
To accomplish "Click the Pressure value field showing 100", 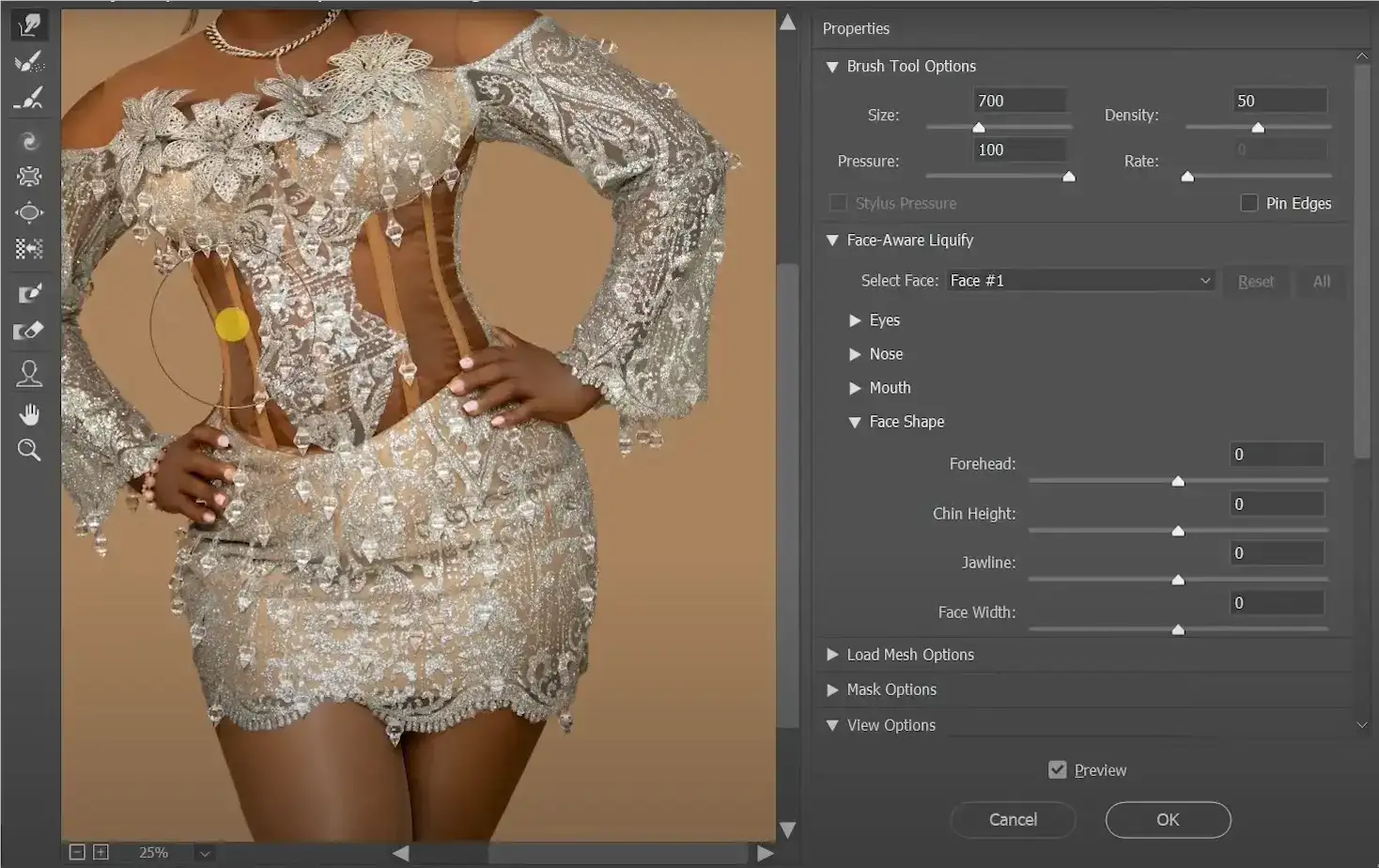I will click(x=1019, y=149).
